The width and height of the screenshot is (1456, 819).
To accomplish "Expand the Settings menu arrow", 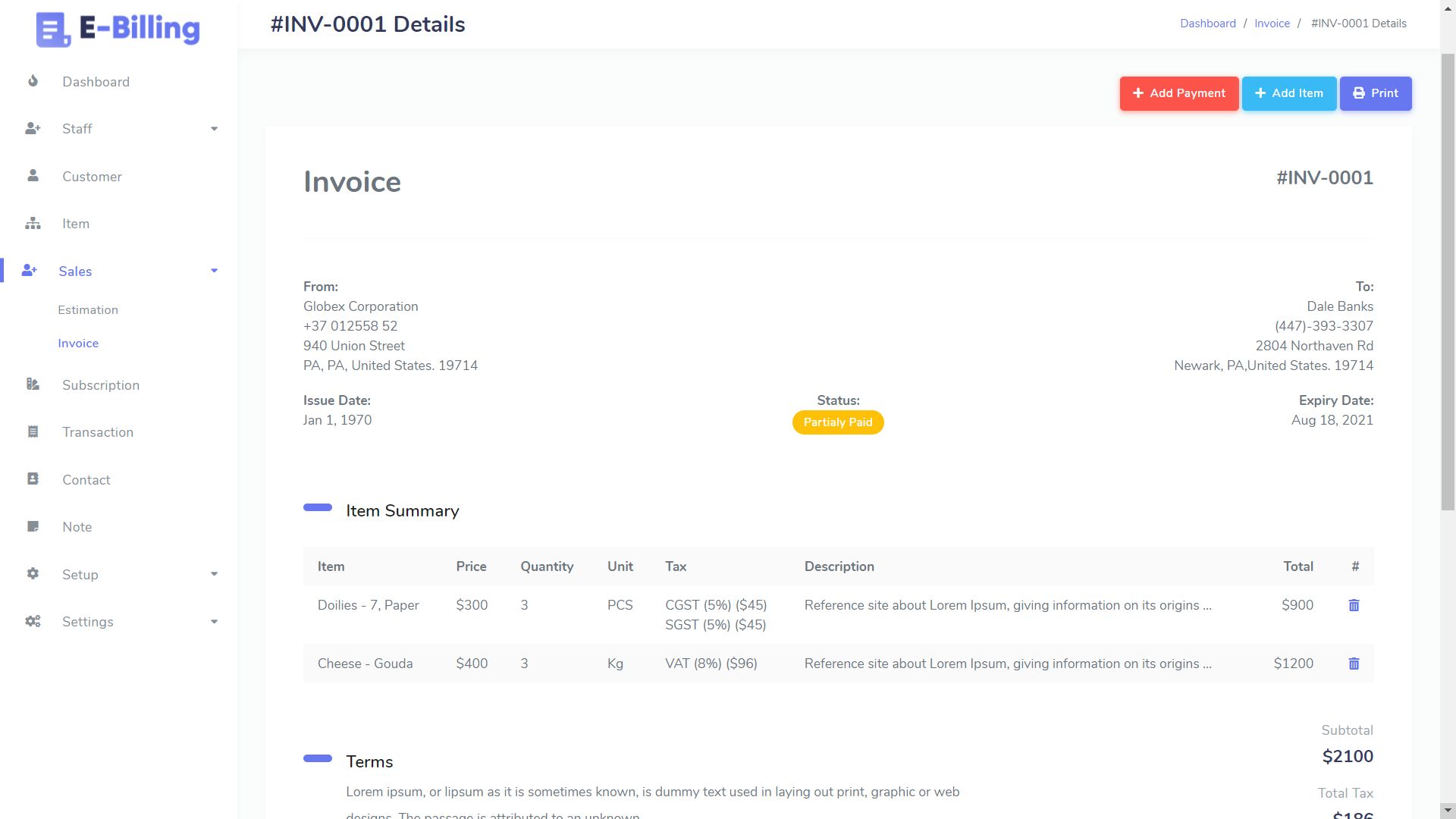I will 214,622.
